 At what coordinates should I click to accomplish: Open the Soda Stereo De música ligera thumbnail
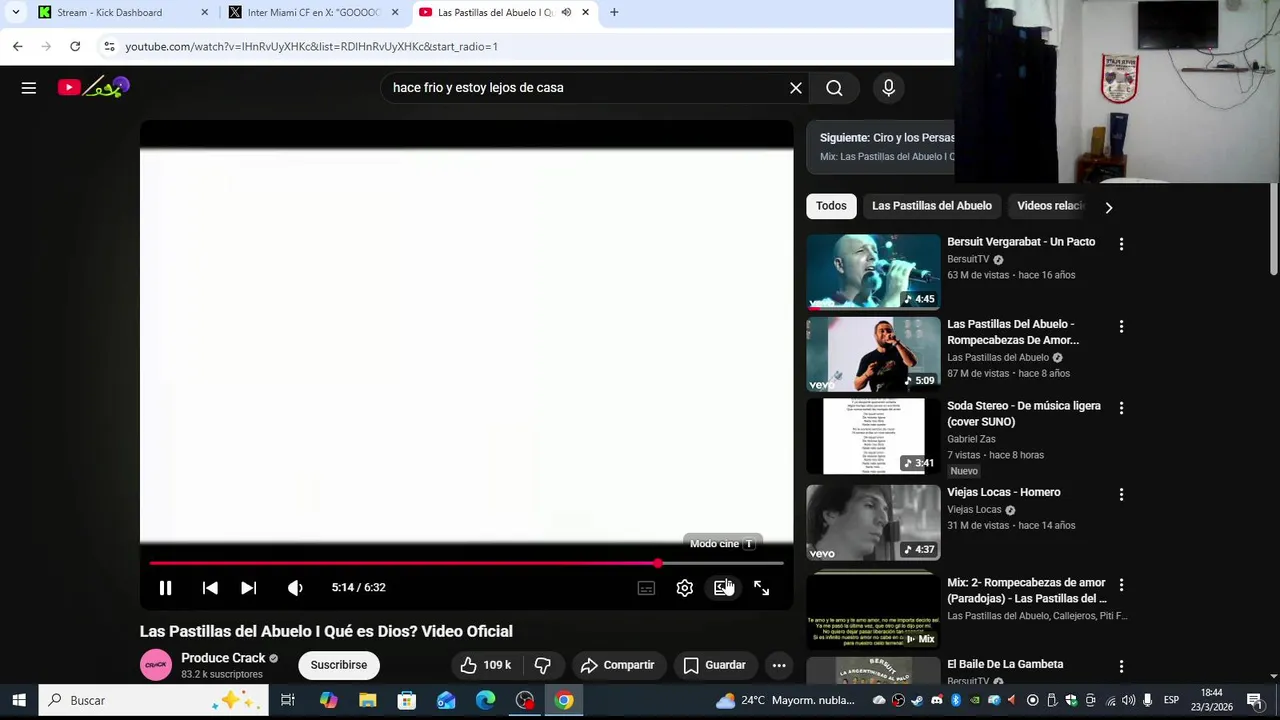click(x=874, y=436)
